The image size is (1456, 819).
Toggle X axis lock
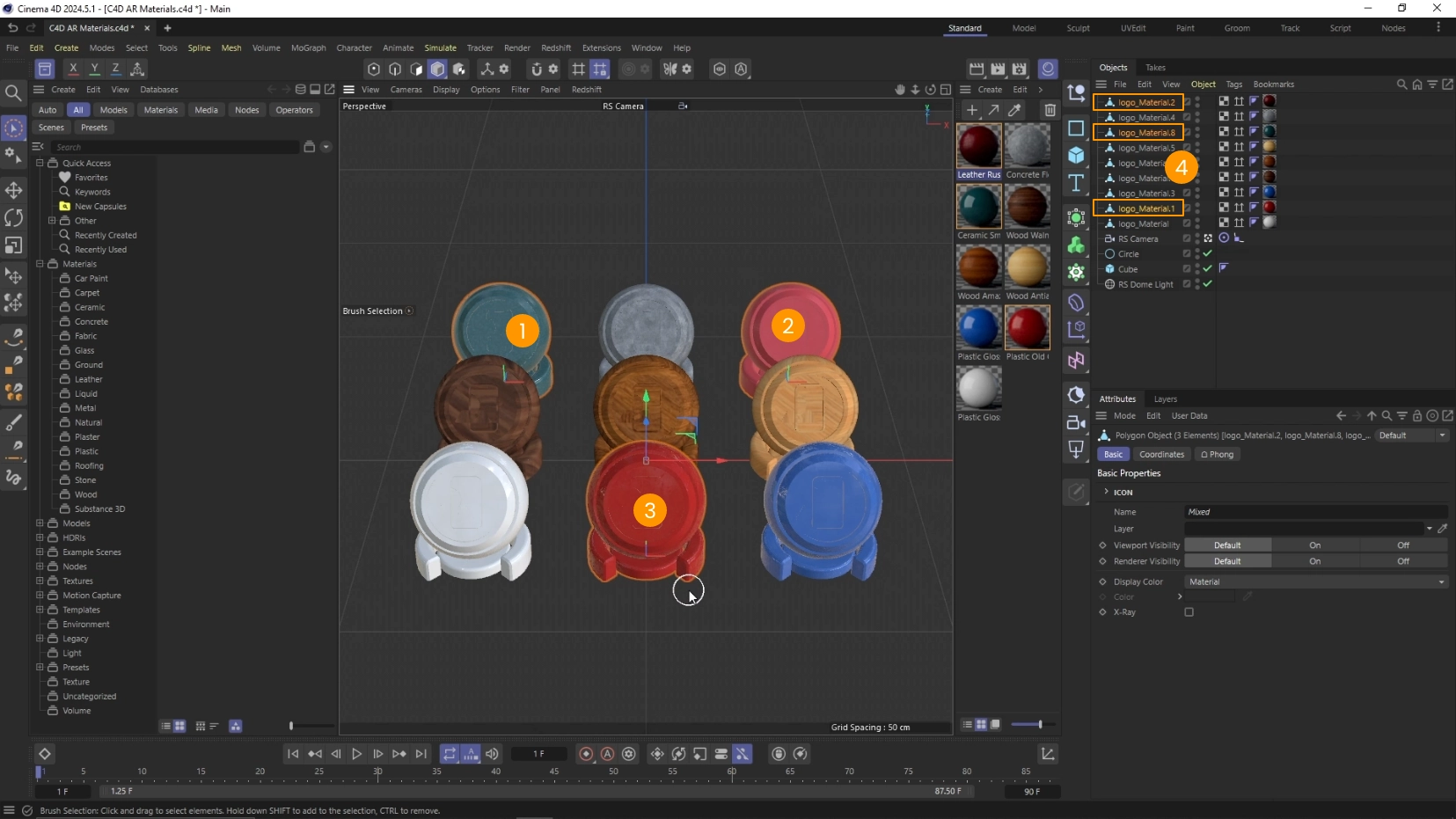(x=73, y=69)
